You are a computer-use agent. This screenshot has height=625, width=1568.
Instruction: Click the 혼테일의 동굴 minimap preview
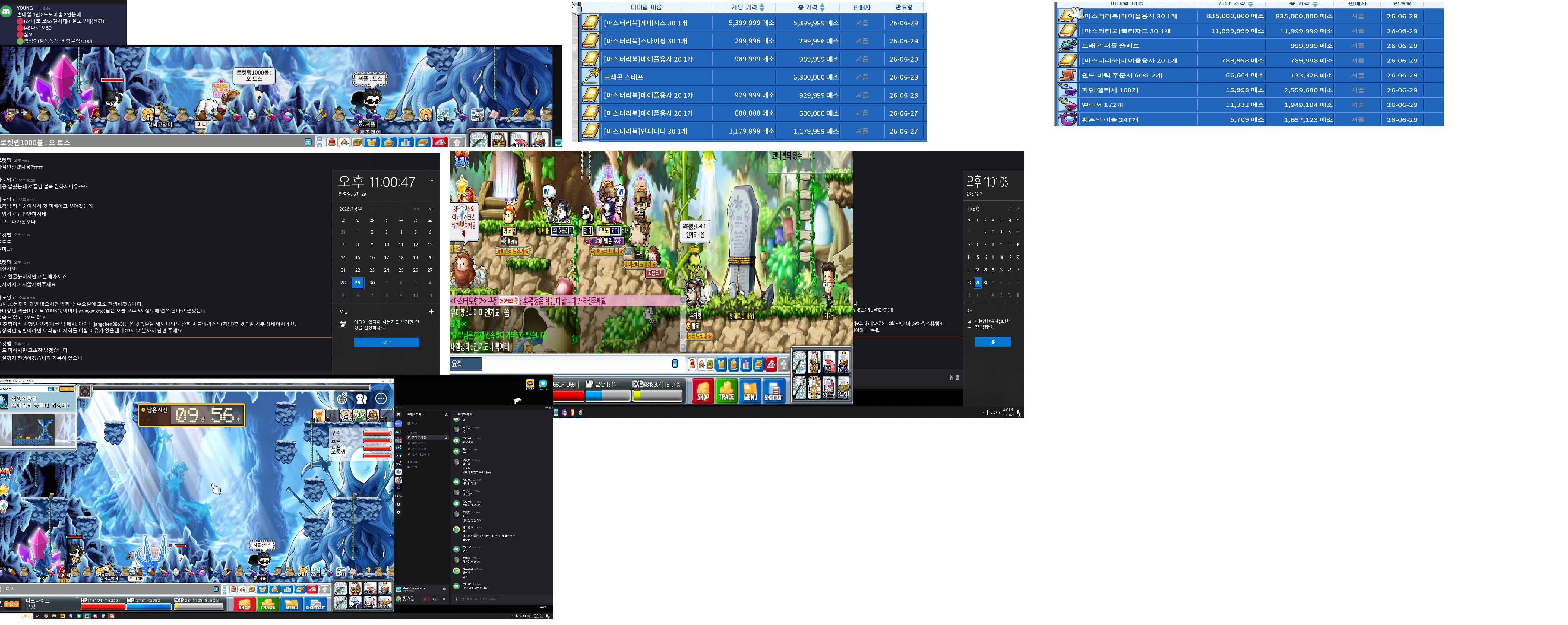(x=34, y=430)
